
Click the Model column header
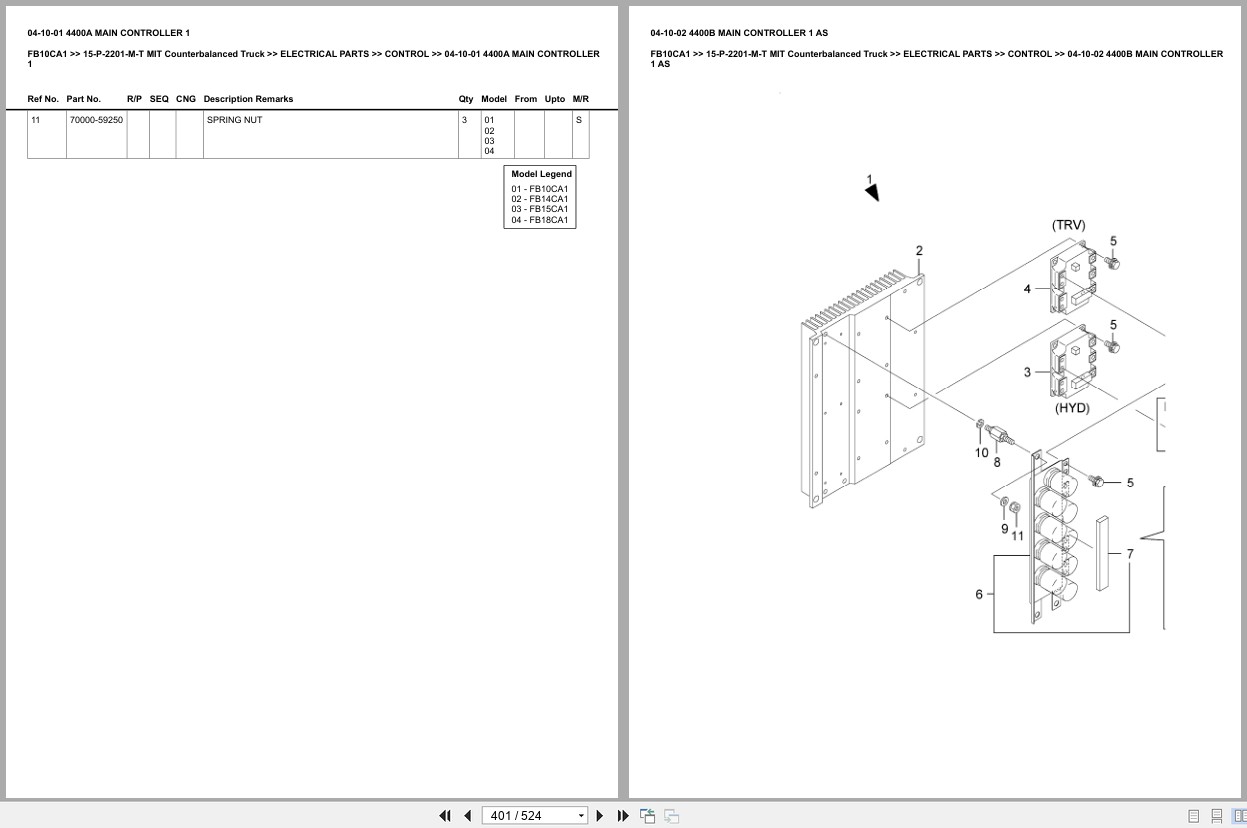coord(494,99)
